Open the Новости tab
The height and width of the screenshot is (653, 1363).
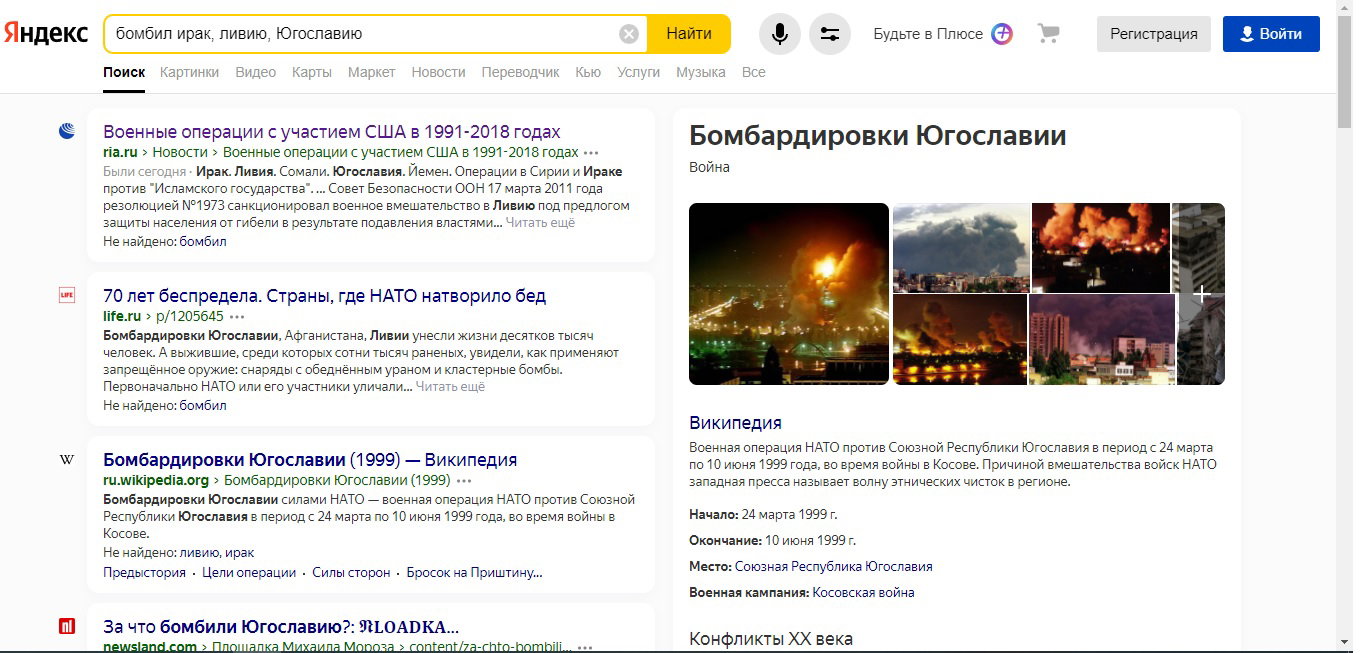tap(438, 72)
